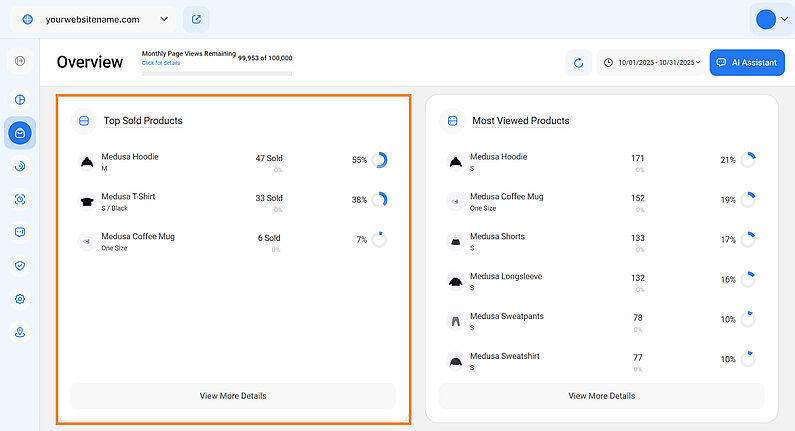Open the settings gear in sidebar
The height and width of the screenshot is (431, 795).
pos(20,299)
